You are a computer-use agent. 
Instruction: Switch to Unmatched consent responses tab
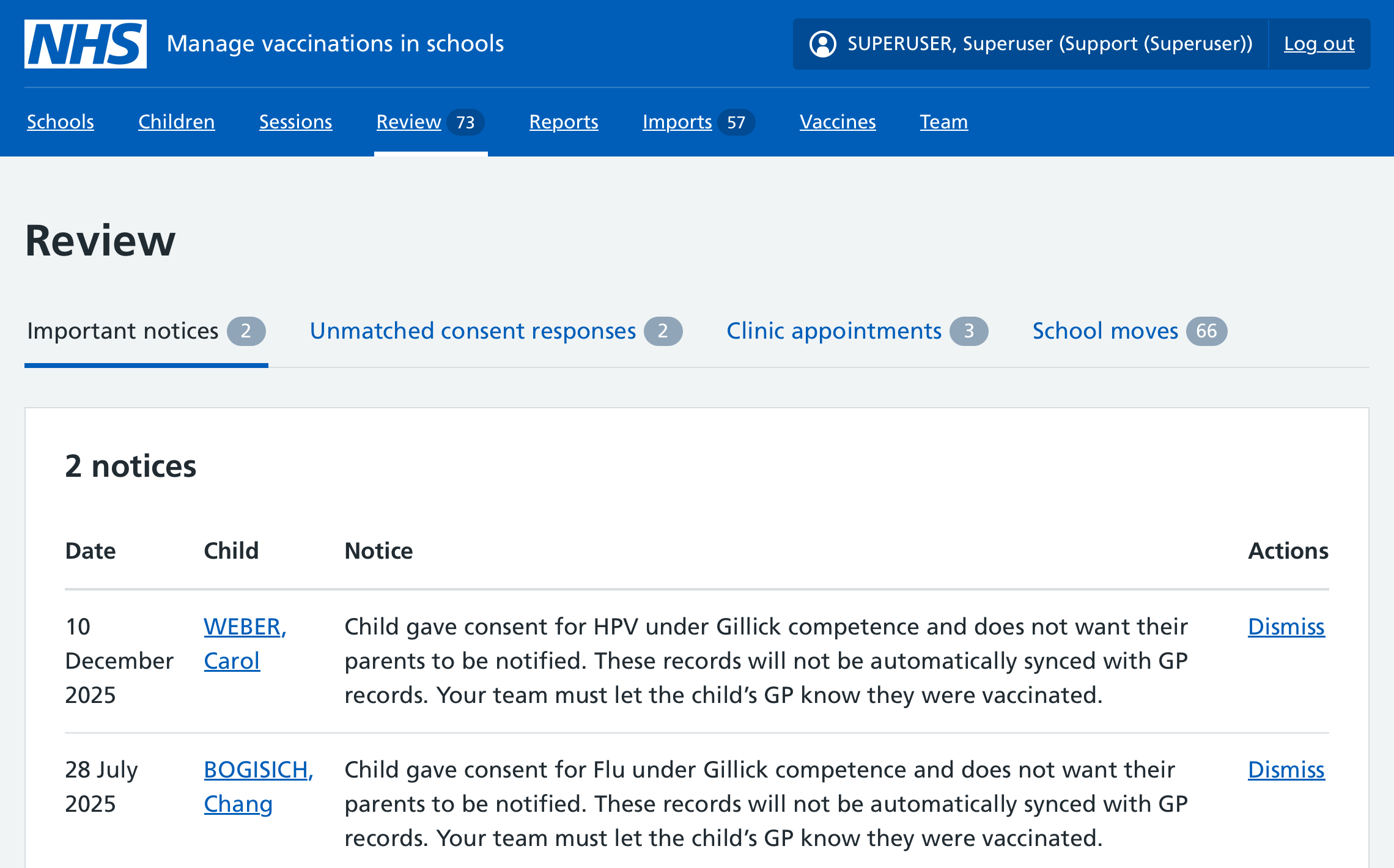point(496,331)
